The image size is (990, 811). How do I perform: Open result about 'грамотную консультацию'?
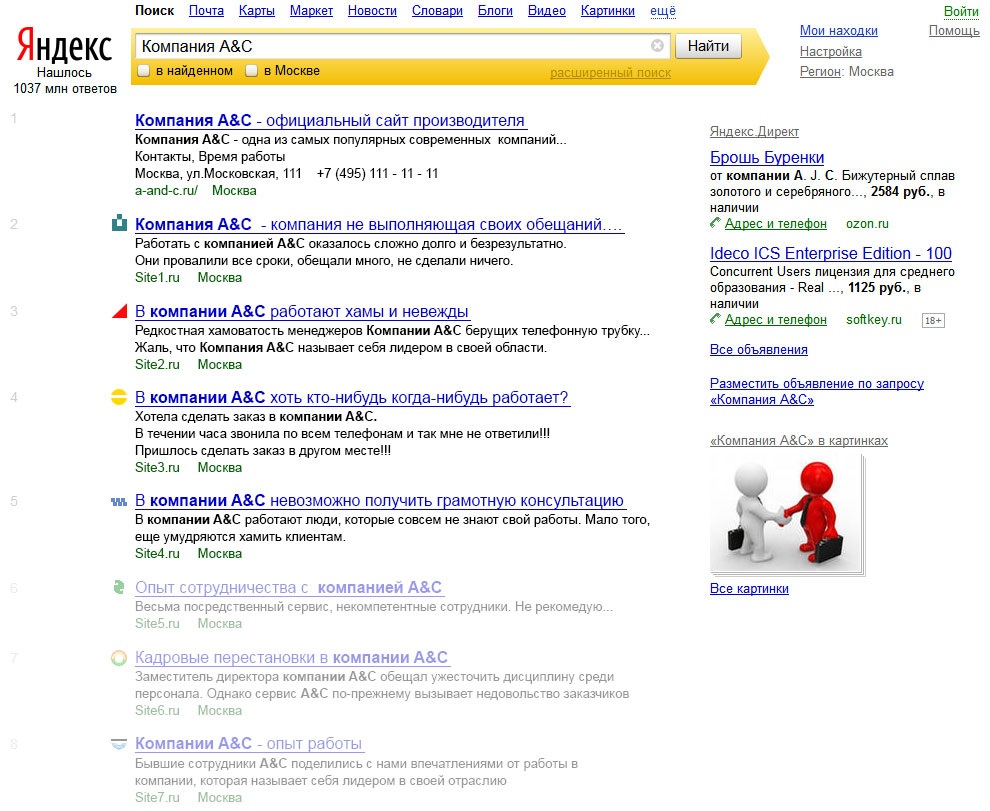click(x=379, y=500)
